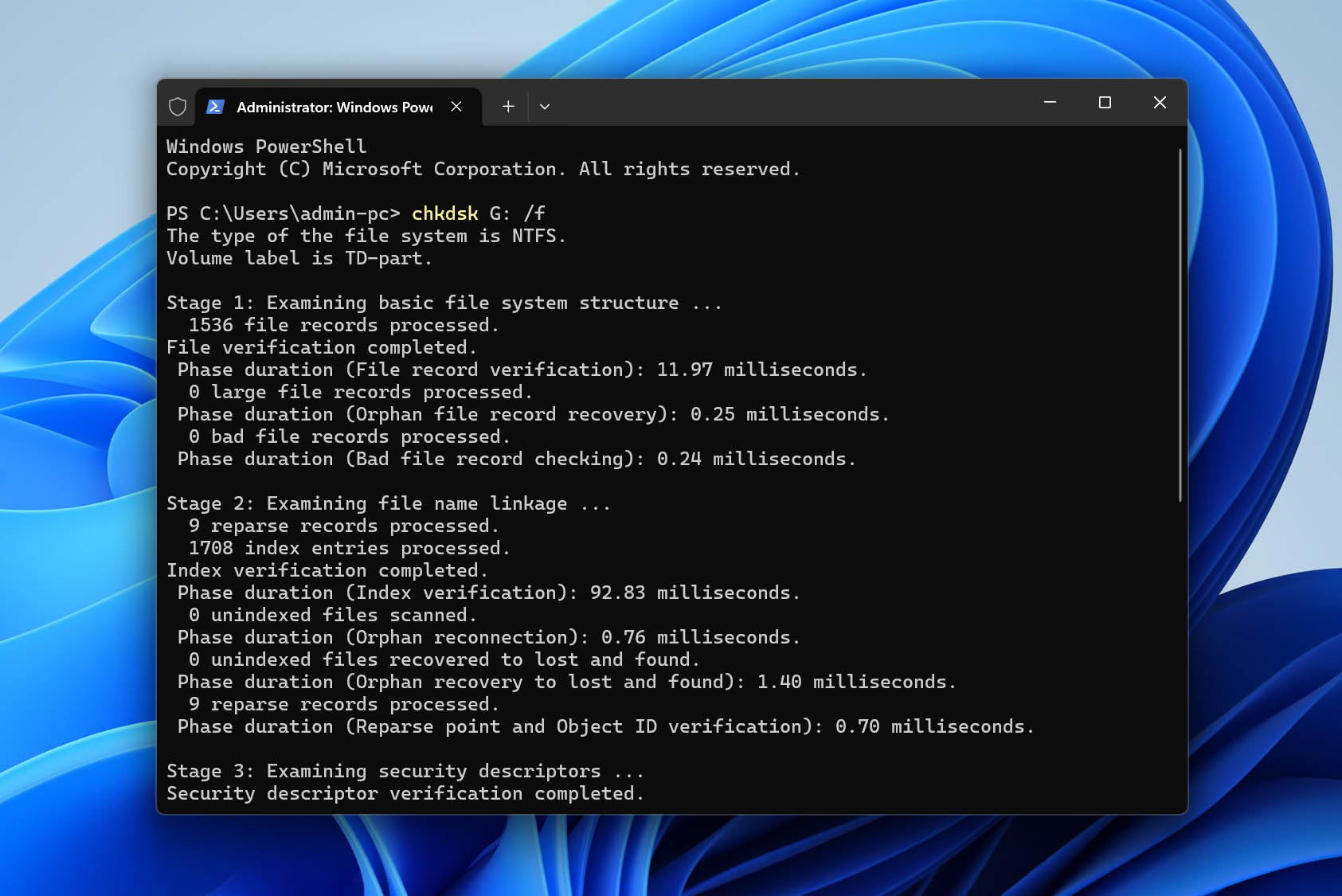1342x896 pixels.
Task: Open a new tab with plus button
Action: [x=508, y=106]
